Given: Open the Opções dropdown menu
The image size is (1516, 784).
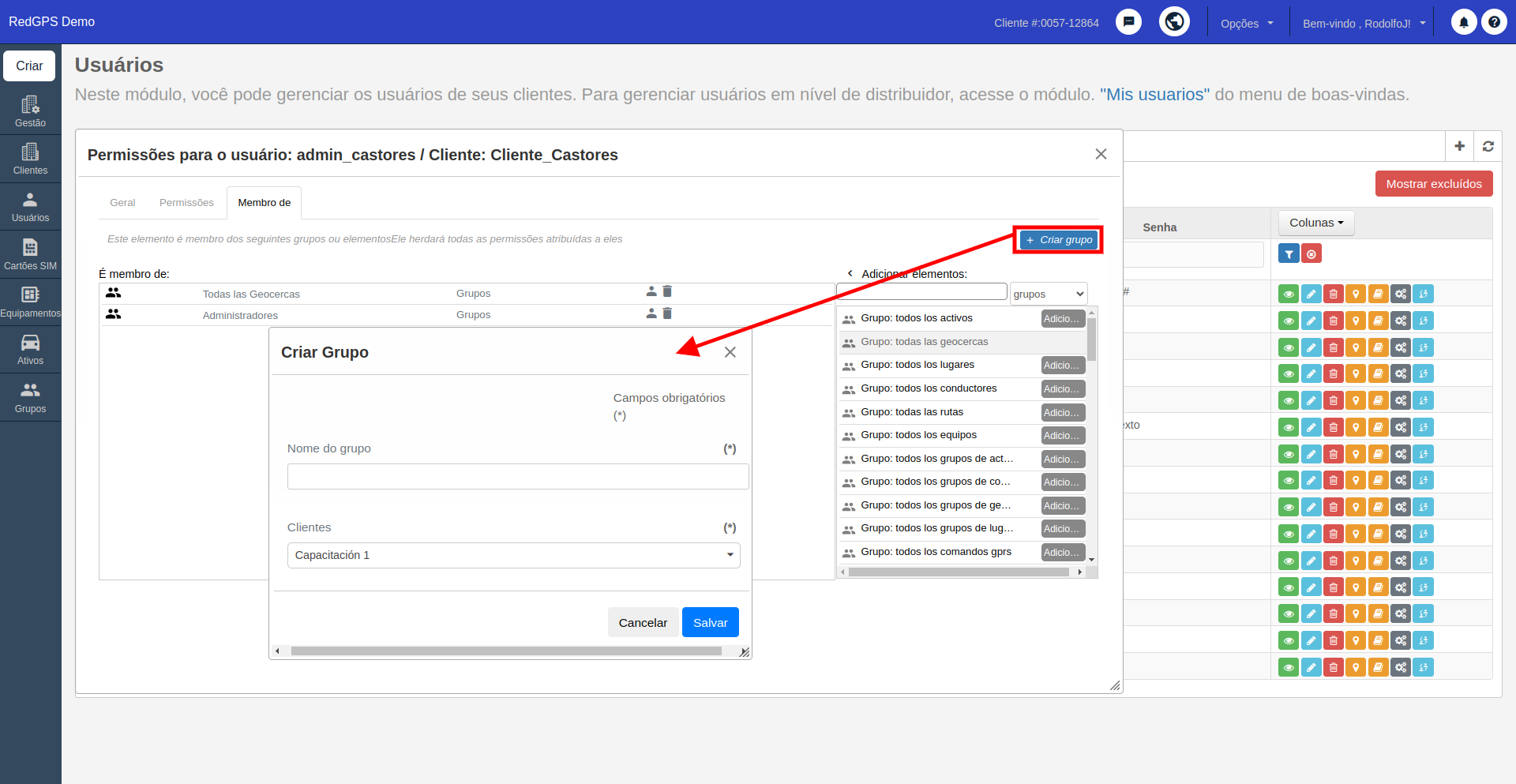Looking at the screenshot, I should (x=1247, y=23).
